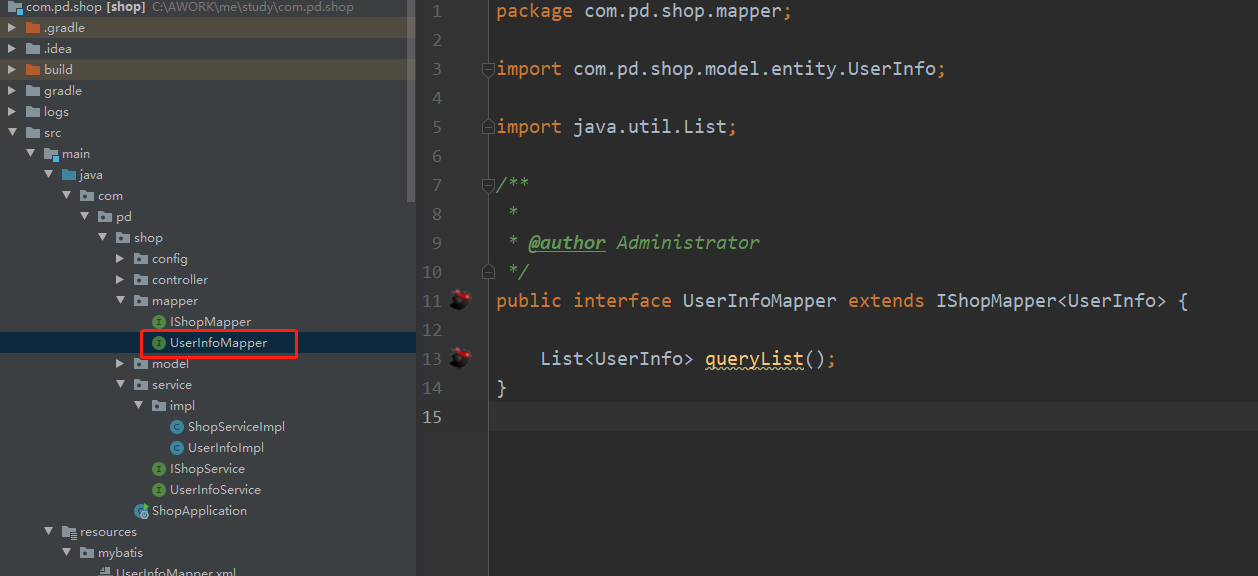Collapse the mybatis folder arrow
Screen dimensions: 1258x576
[x=66, y=553]
